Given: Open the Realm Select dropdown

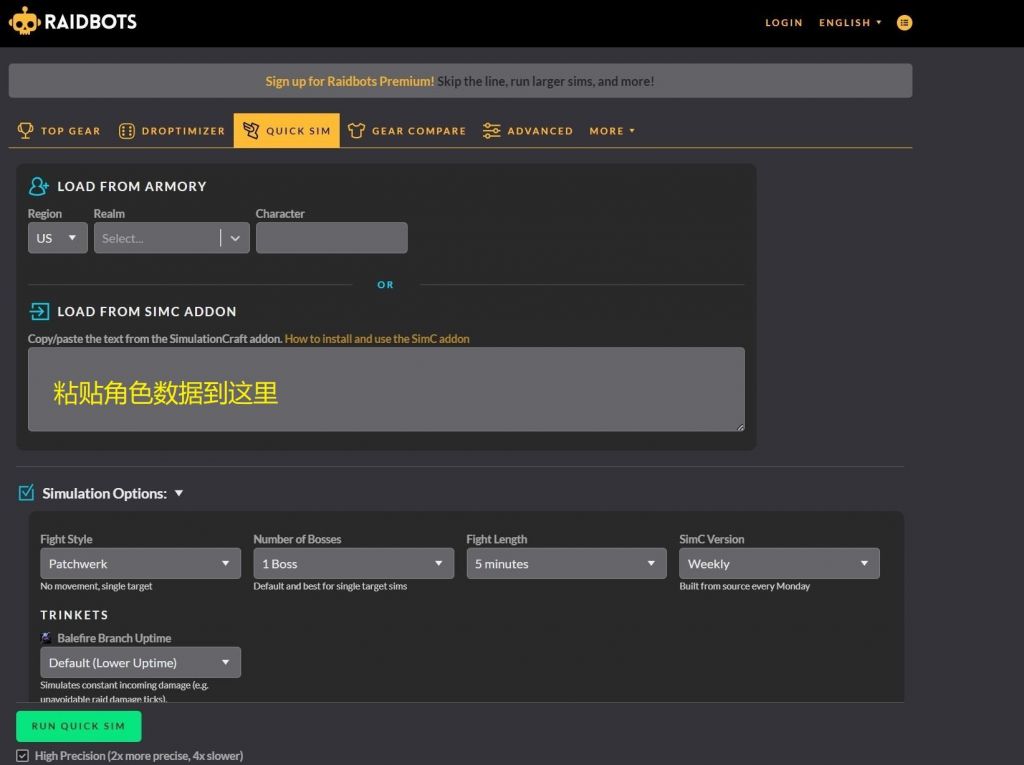Looking at the screenshot, I should [170, 238].
